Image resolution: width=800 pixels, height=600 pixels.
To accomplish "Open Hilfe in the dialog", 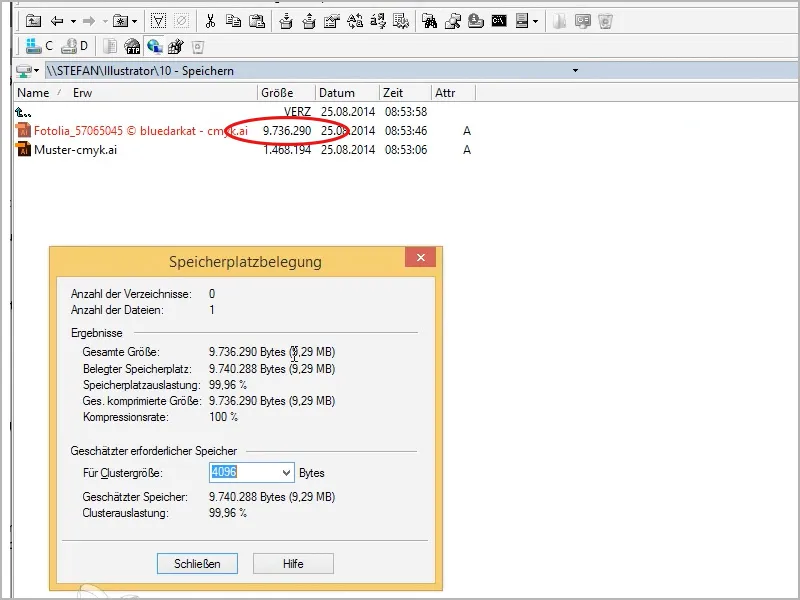I will [x=293, y=564].
